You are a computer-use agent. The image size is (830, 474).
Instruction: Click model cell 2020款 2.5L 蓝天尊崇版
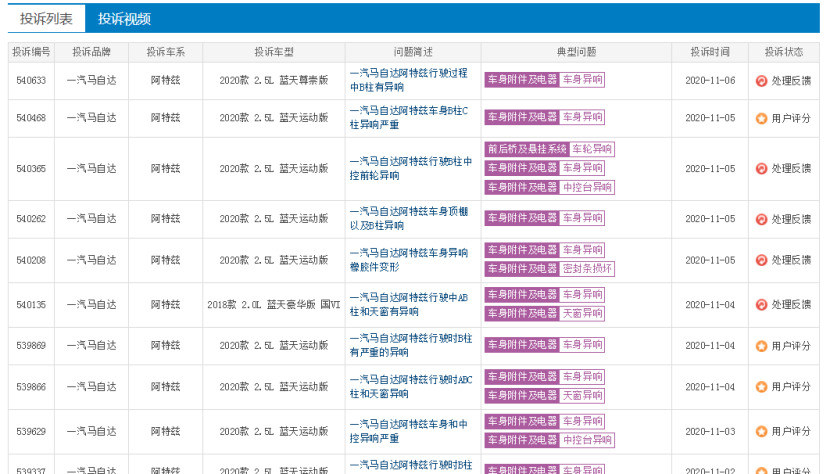click(x=274, y=81)
